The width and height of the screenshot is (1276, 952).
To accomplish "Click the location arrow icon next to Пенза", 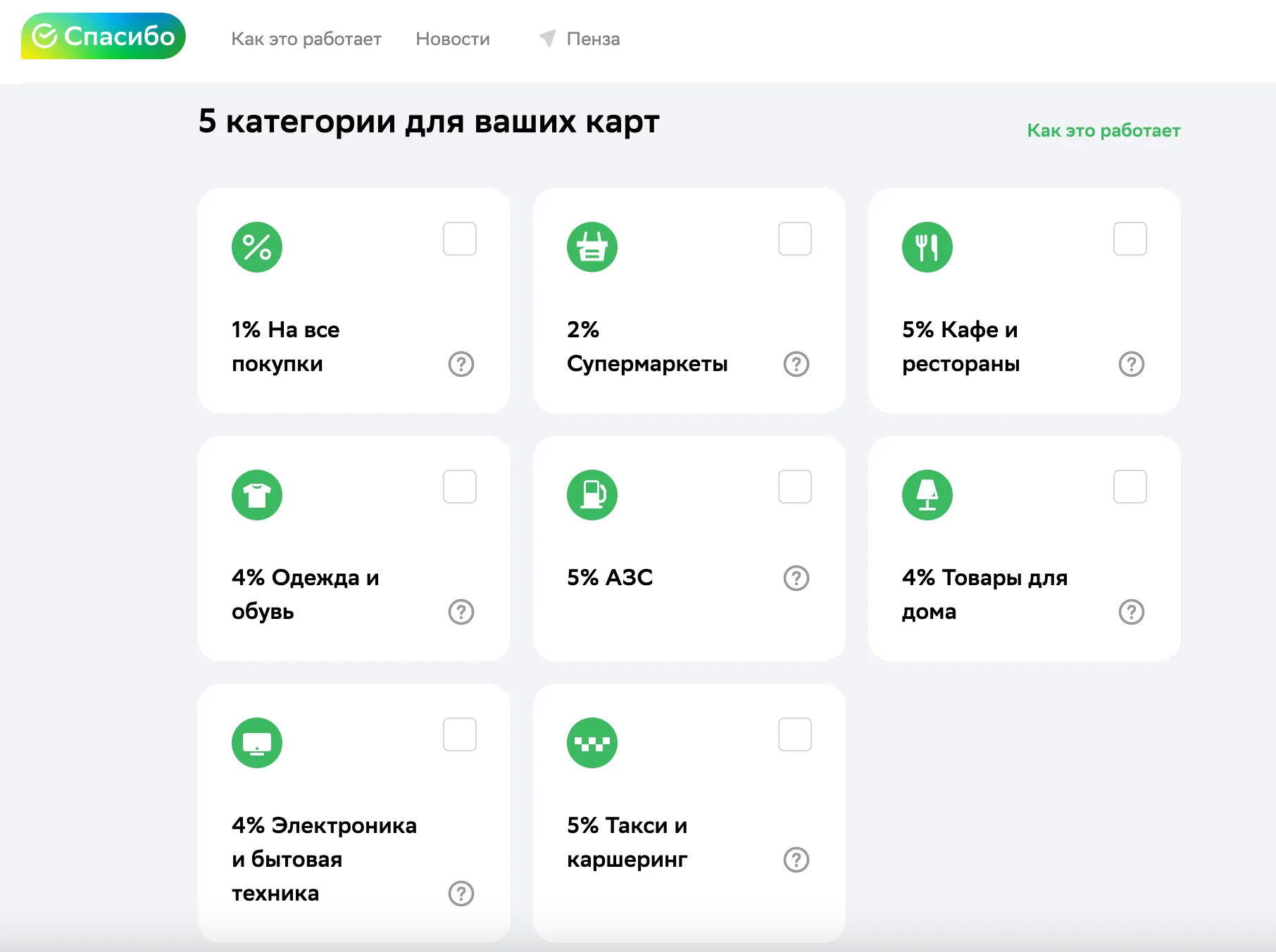I will point(547,38).
